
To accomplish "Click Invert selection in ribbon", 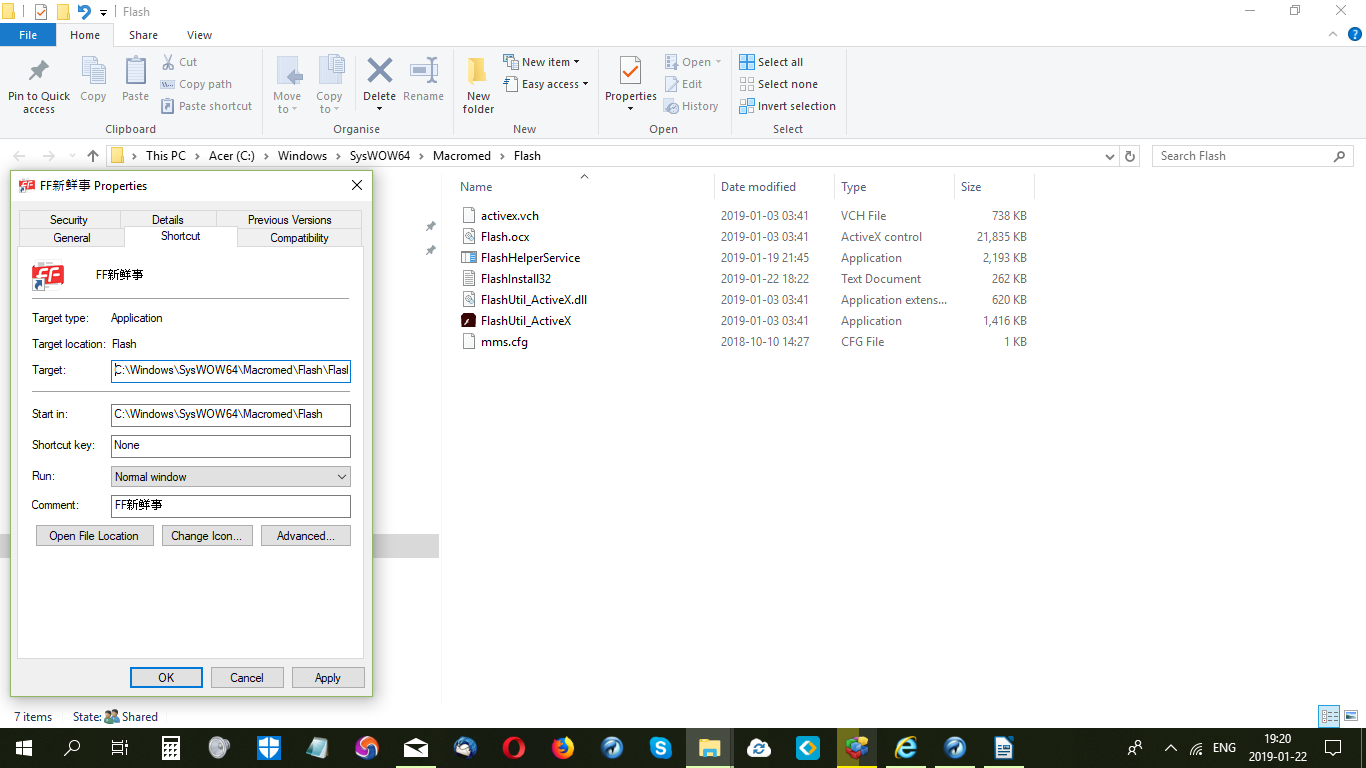I will coord(787,106).
